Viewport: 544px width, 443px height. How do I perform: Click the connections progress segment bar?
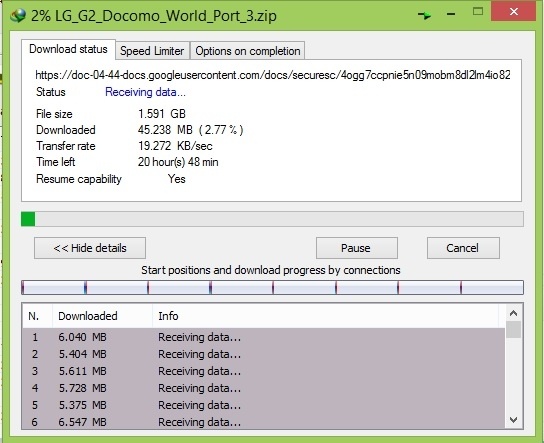[272, 288]
